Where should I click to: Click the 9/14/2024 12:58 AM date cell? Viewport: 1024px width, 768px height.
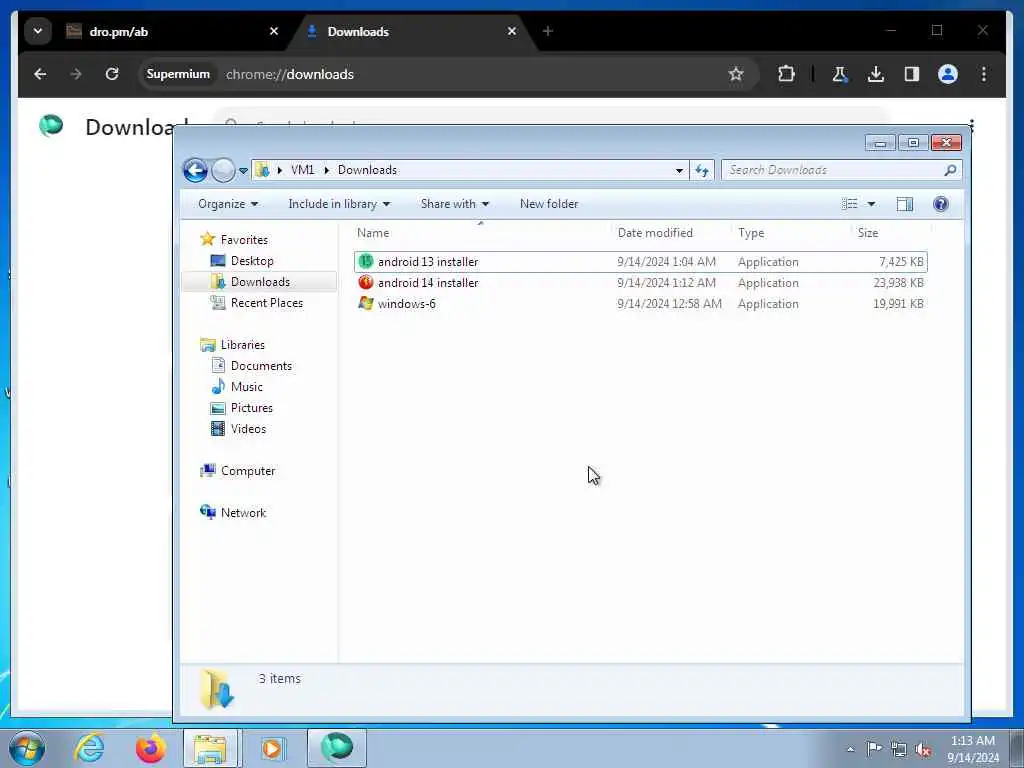(669, 304)
